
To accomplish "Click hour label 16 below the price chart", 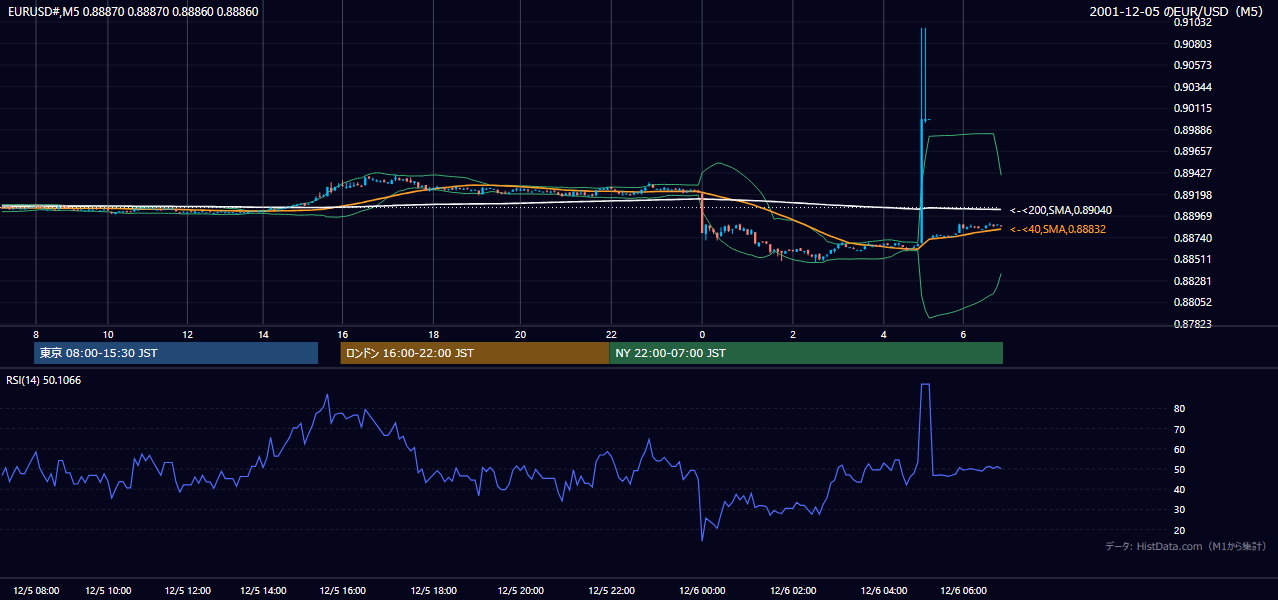I will (342, 334).
